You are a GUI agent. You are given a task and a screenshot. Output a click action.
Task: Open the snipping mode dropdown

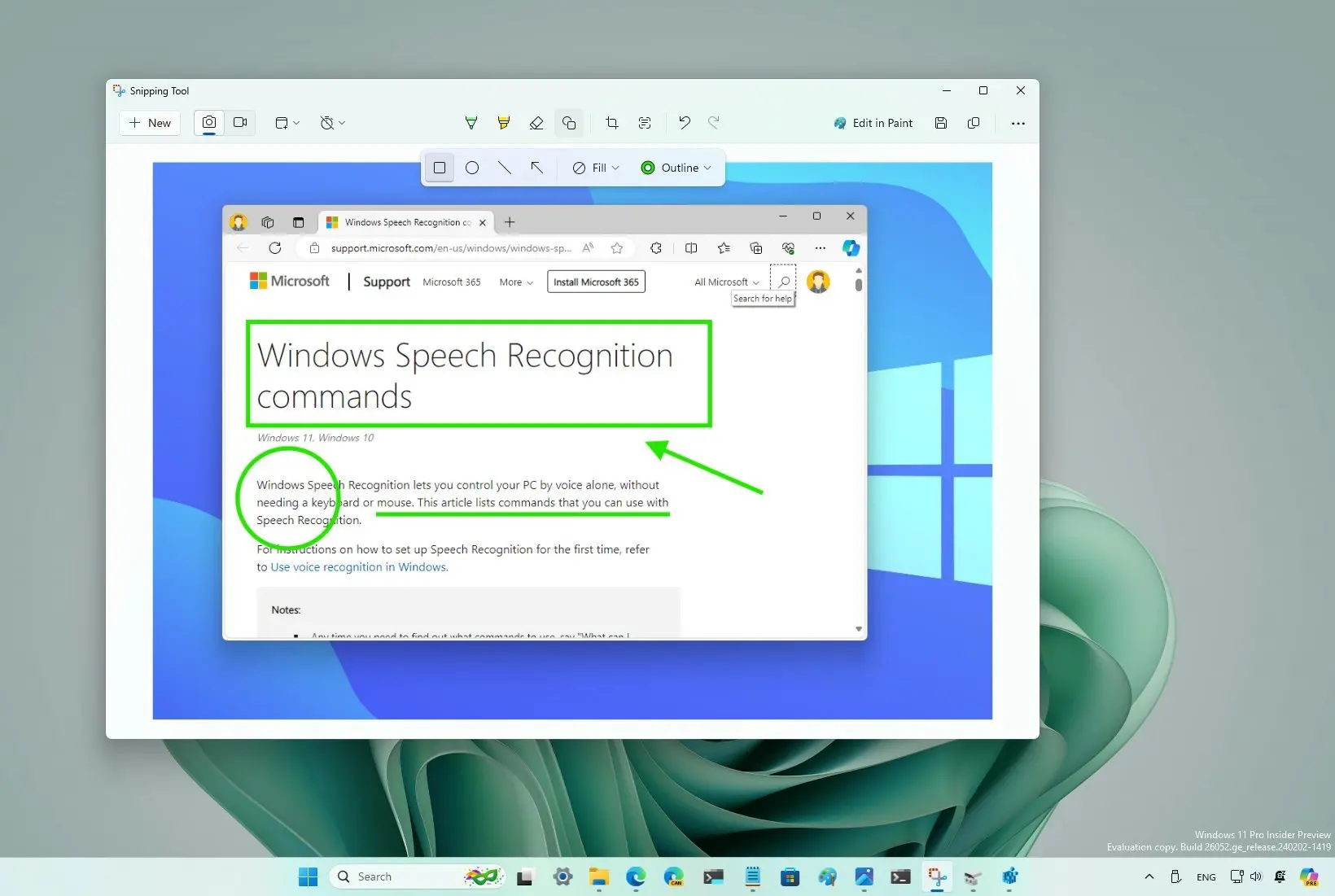coord(287,123)
